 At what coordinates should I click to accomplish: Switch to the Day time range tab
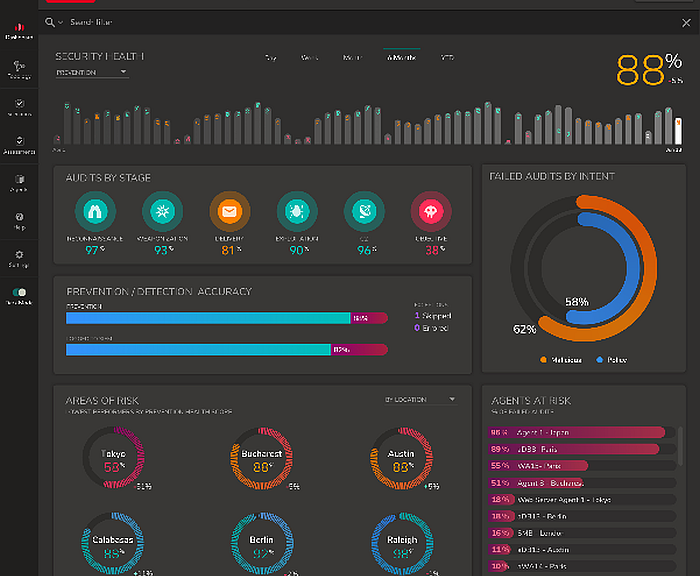[x=270, y=58]
